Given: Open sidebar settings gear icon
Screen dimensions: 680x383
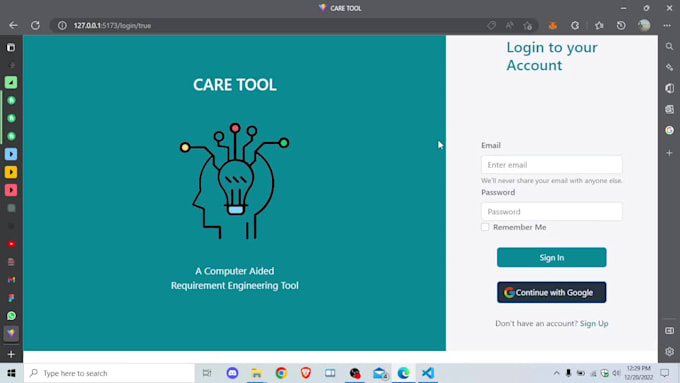Looking at the screenshot, I should click(x=669, y=351).
